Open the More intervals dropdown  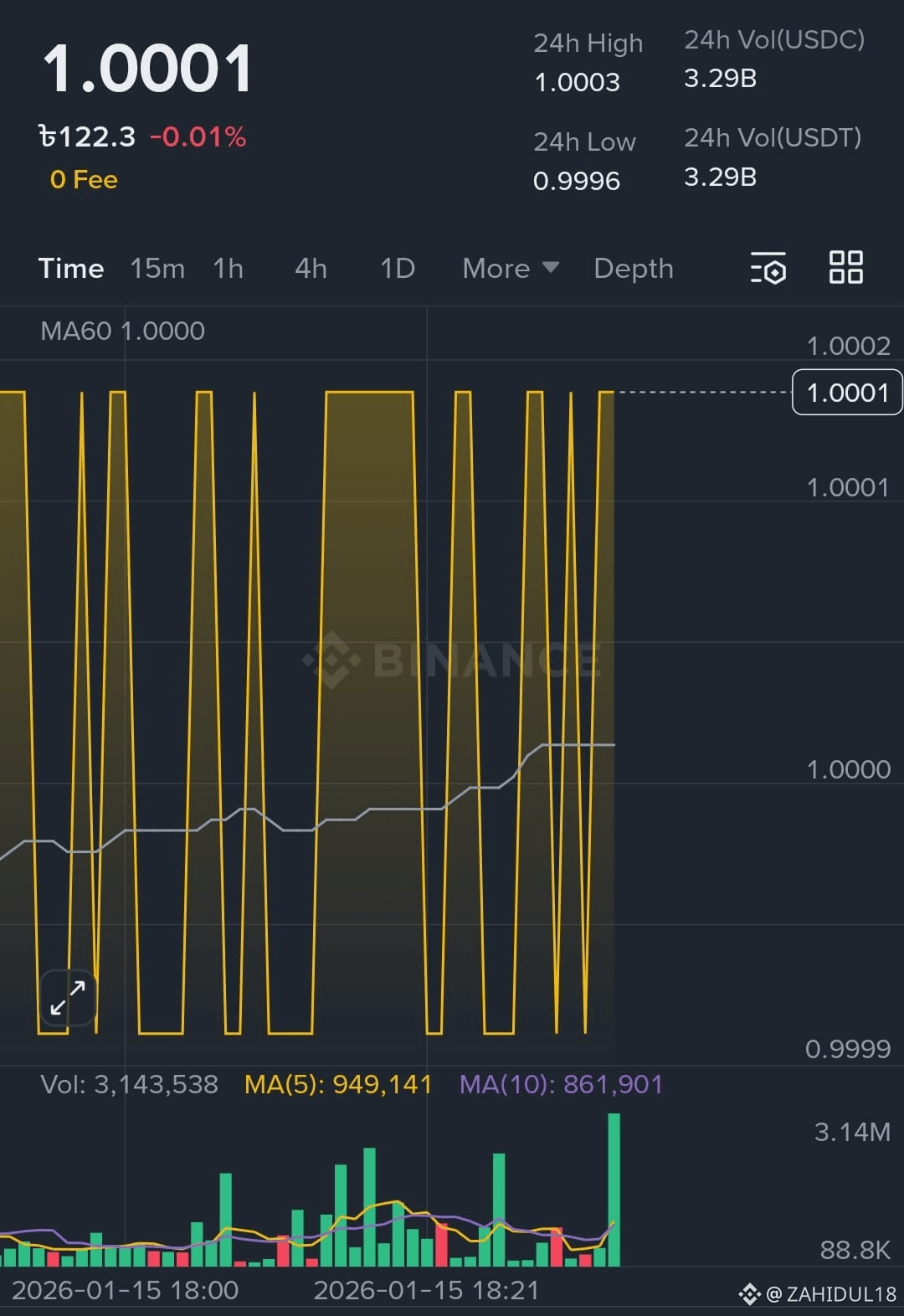[x=511, y=269]
